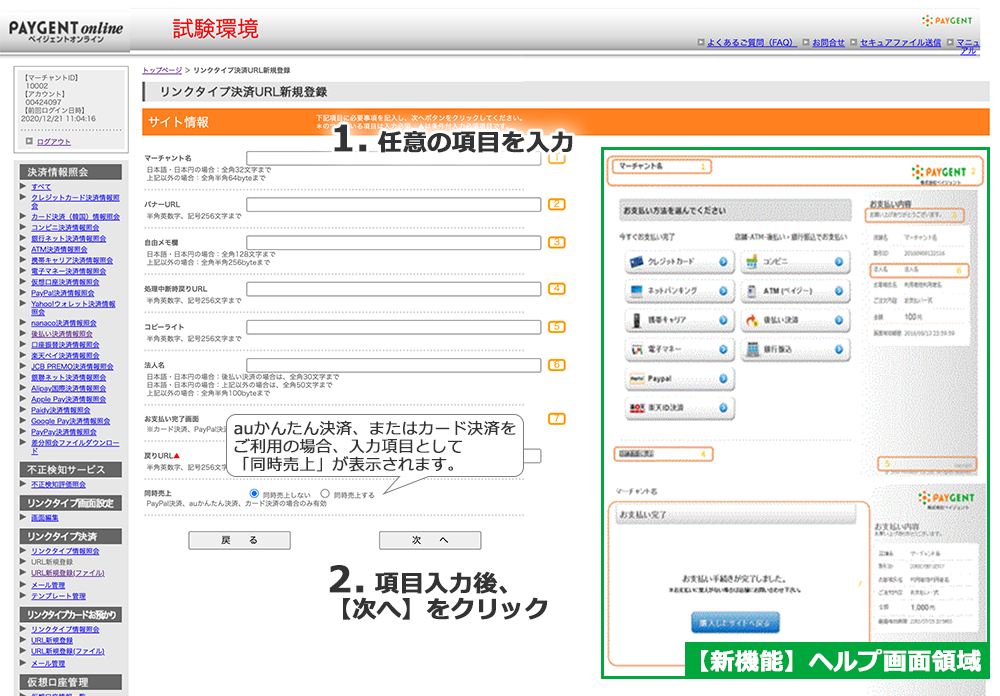1000x696 pixels.
Task: Open PayPal決済情報照会 link
Action: tap(62, 293)
